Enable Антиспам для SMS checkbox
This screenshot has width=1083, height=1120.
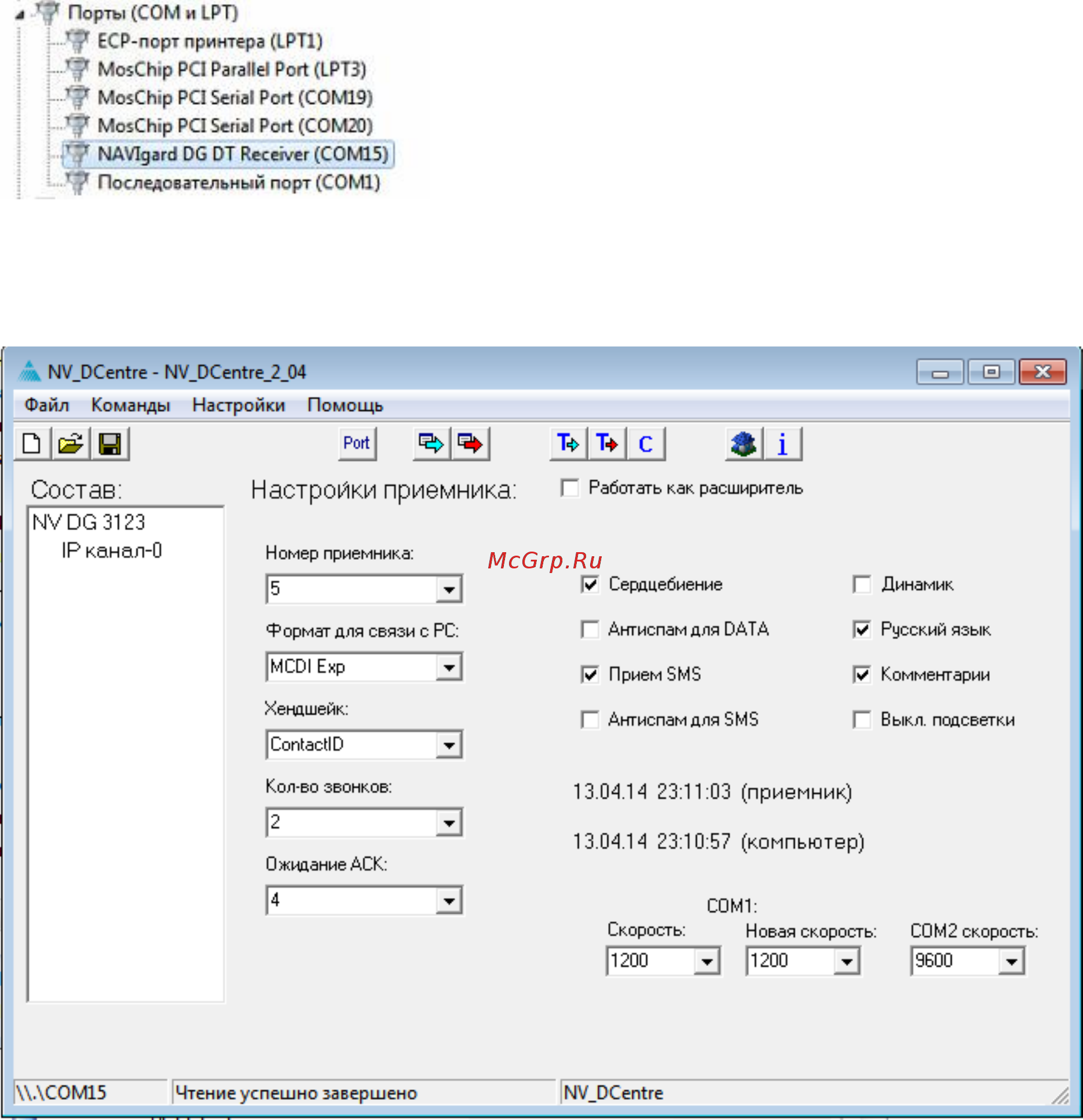tap(590, 720)
